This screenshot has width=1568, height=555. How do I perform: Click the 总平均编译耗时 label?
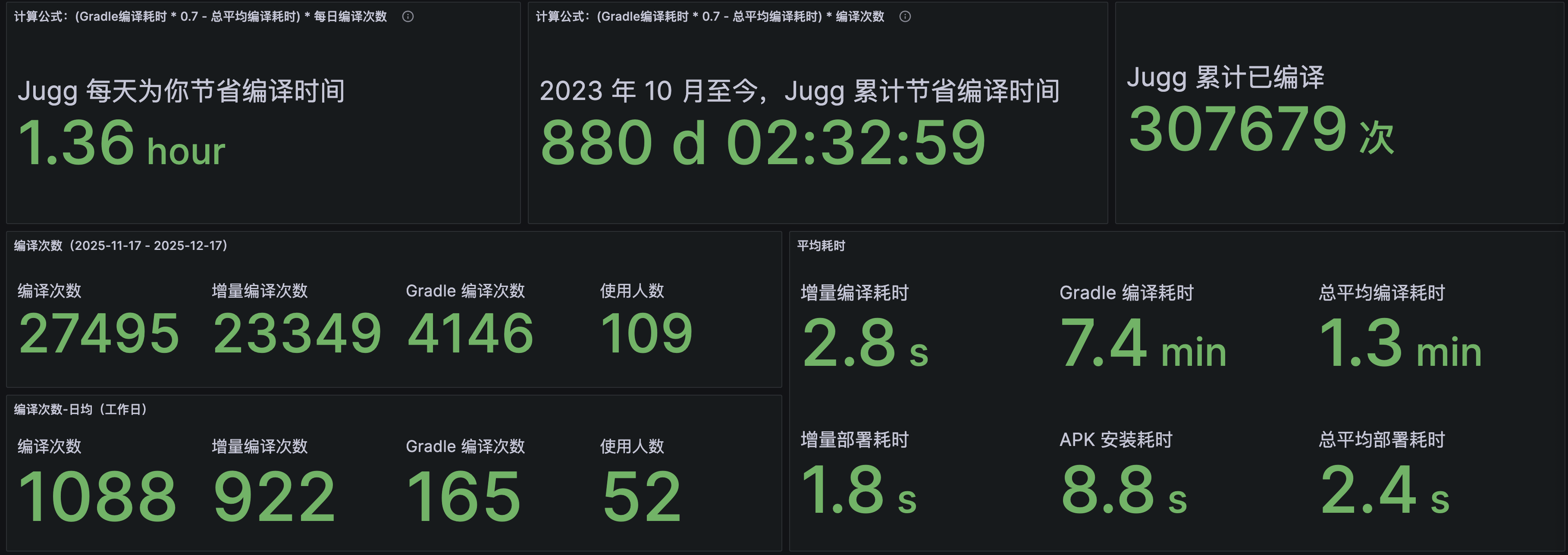(x=1382, y=293)
